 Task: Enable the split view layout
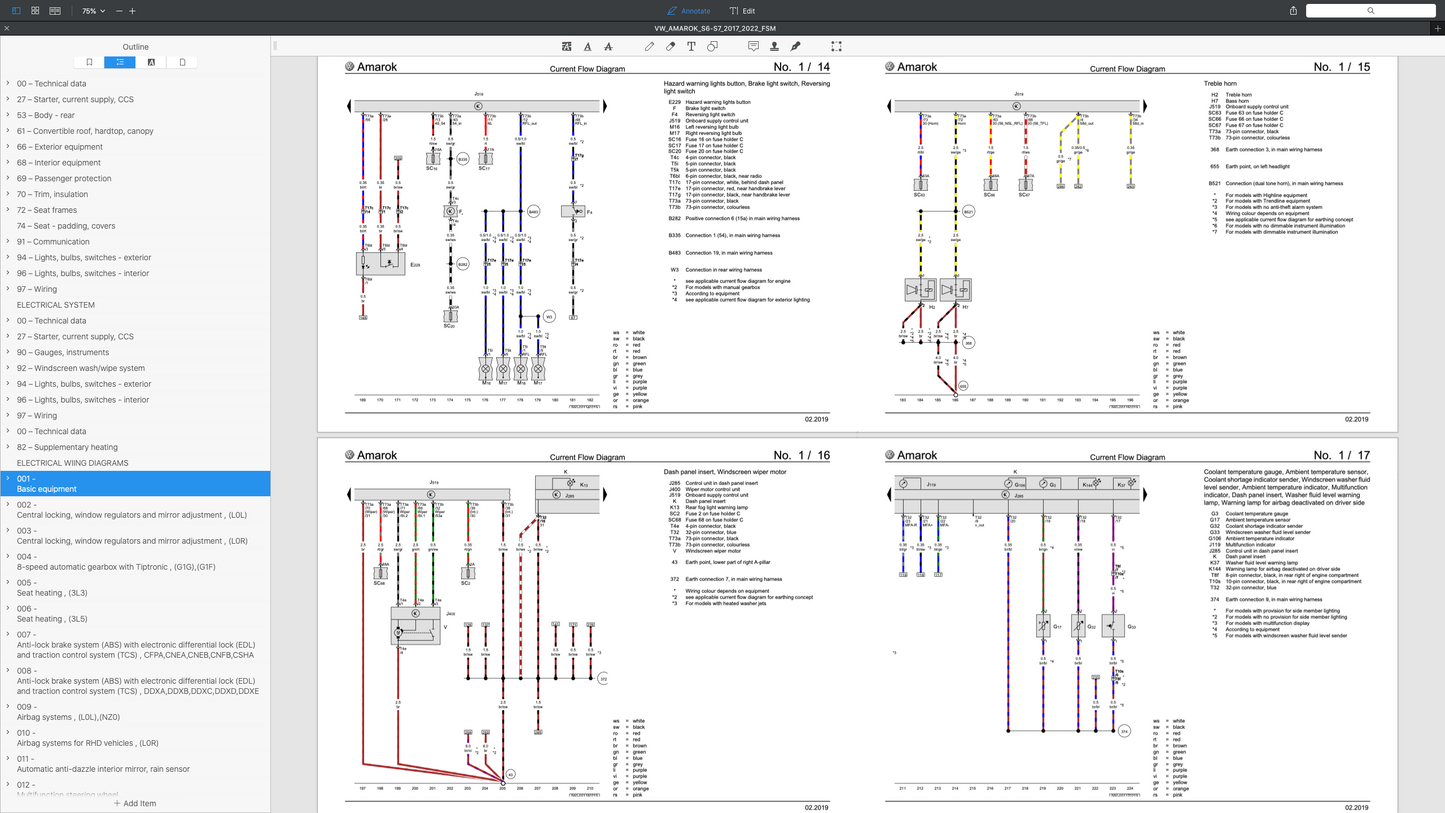point(55,11)
